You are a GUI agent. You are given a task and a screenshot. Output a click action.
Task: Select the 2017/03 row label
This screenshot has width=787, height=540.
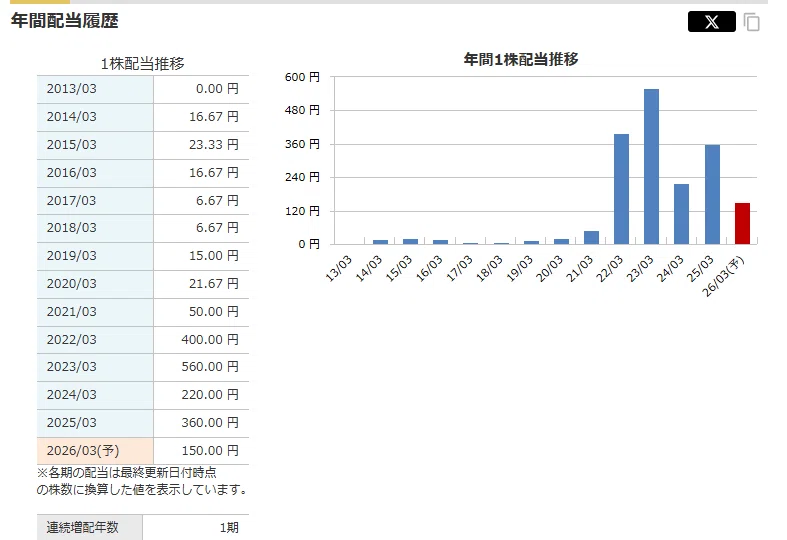95,201
